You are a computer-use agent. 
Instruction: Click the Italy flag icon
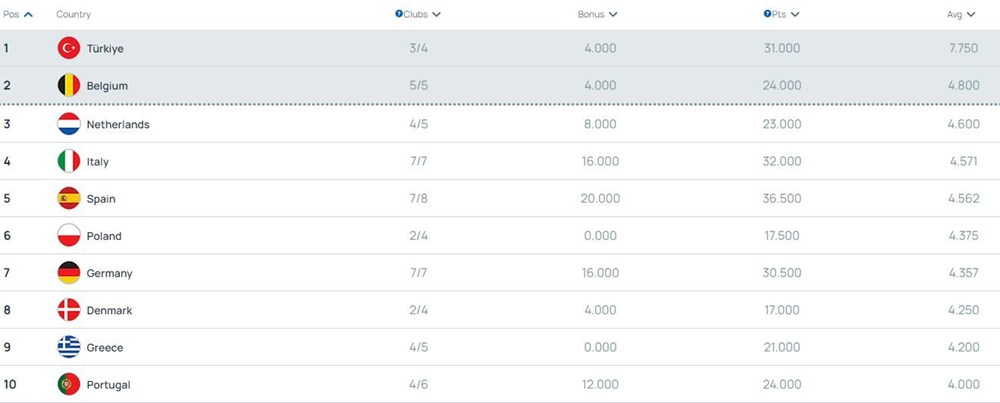(69, 161)
